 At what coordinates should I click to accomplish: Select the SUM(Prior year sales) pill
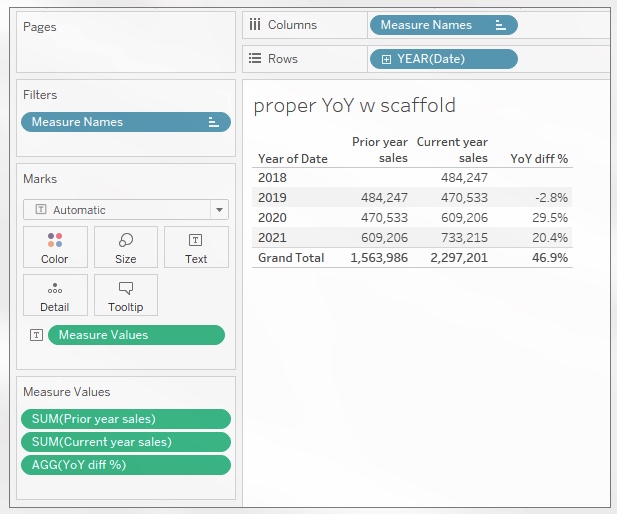126,419
